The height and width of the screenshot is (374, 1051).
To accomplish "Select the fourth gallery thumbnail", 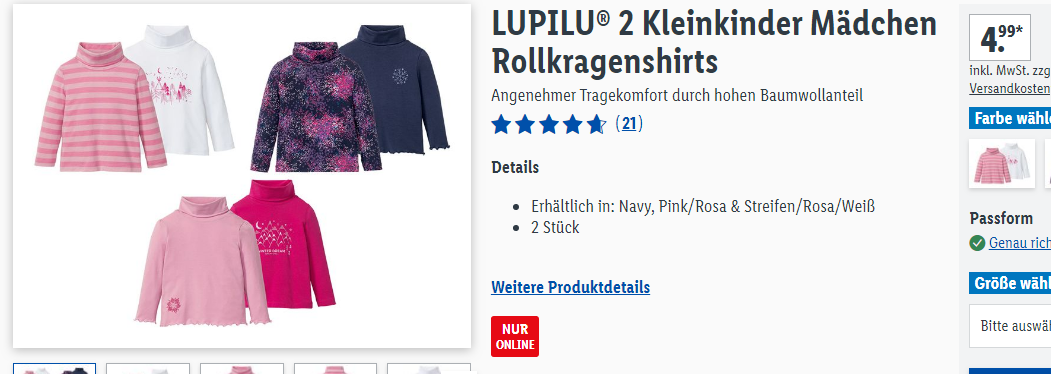I will point(335,369).
